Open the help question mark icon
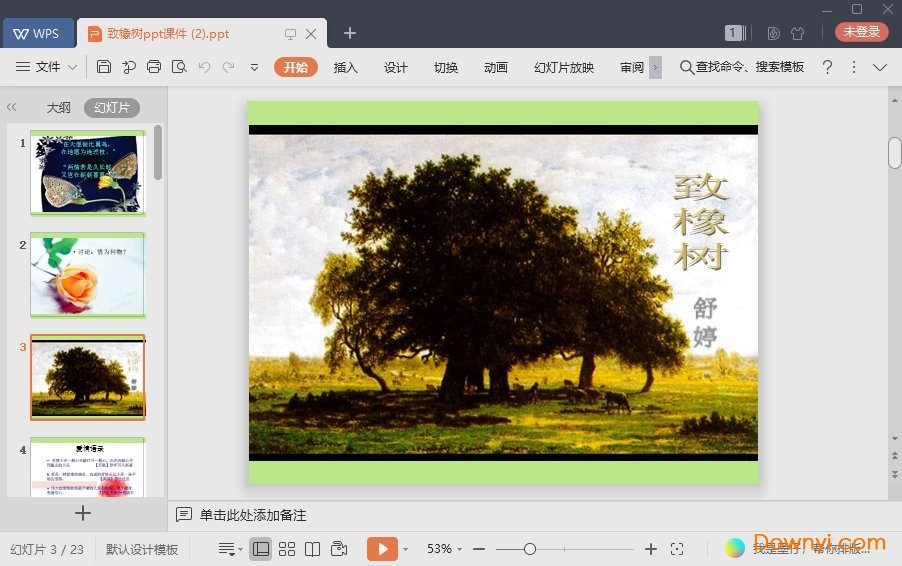Screen dimensions: 902x566 click(x=827, y=67)
